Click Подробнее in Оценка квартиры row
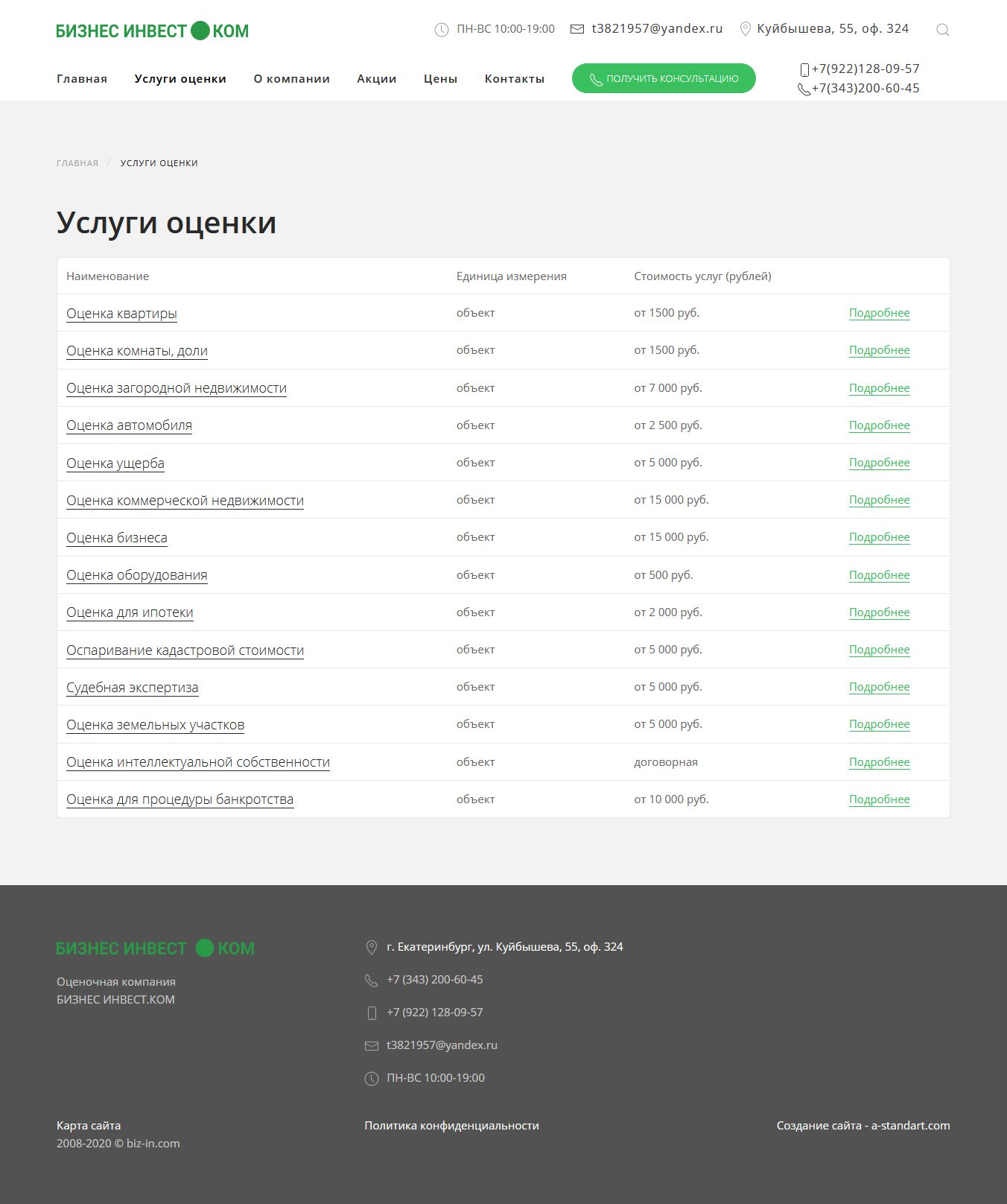 point(880,313)
